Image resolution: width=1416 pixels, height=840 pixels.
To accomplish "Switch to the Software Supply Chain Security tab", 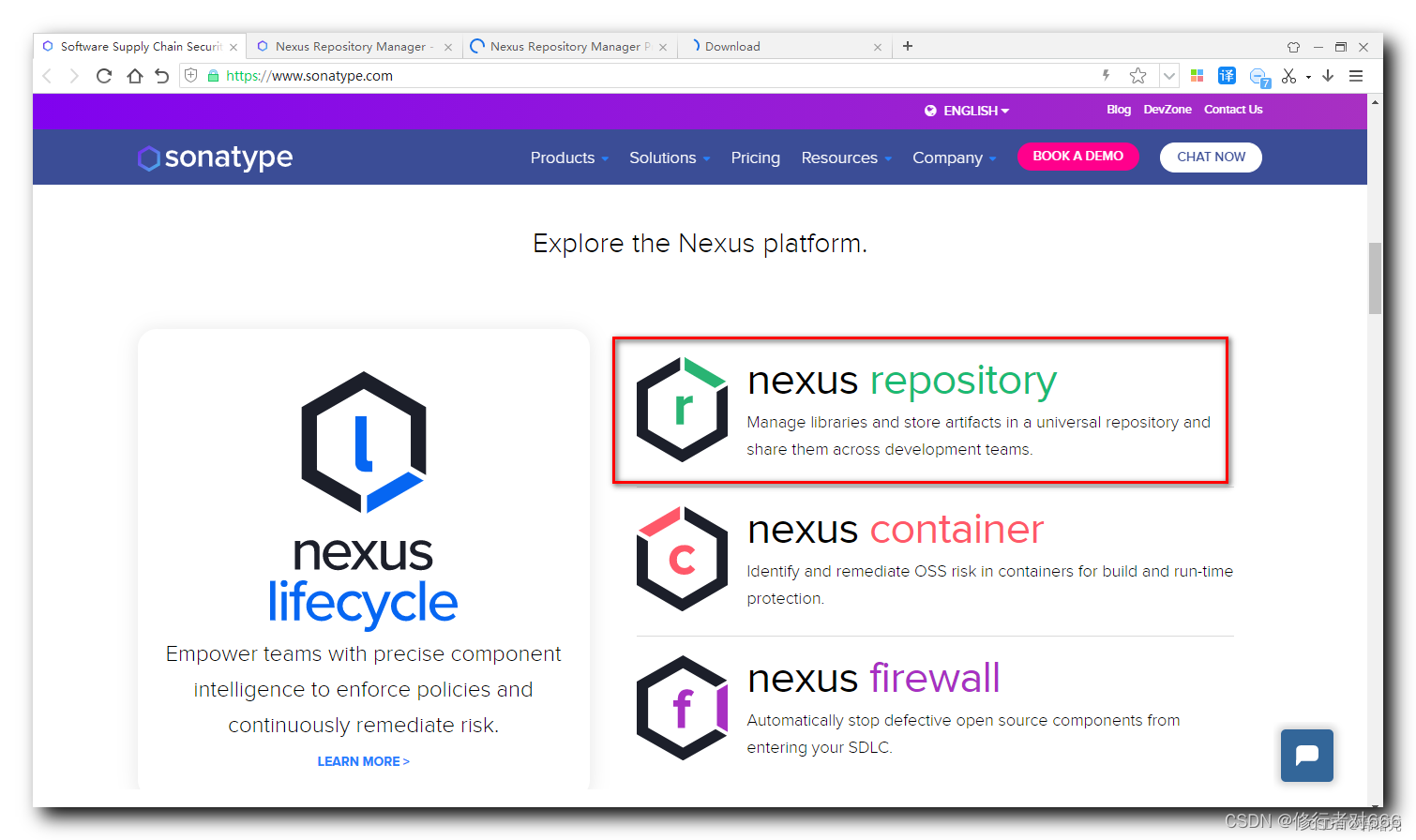I will tap(139, 46).
